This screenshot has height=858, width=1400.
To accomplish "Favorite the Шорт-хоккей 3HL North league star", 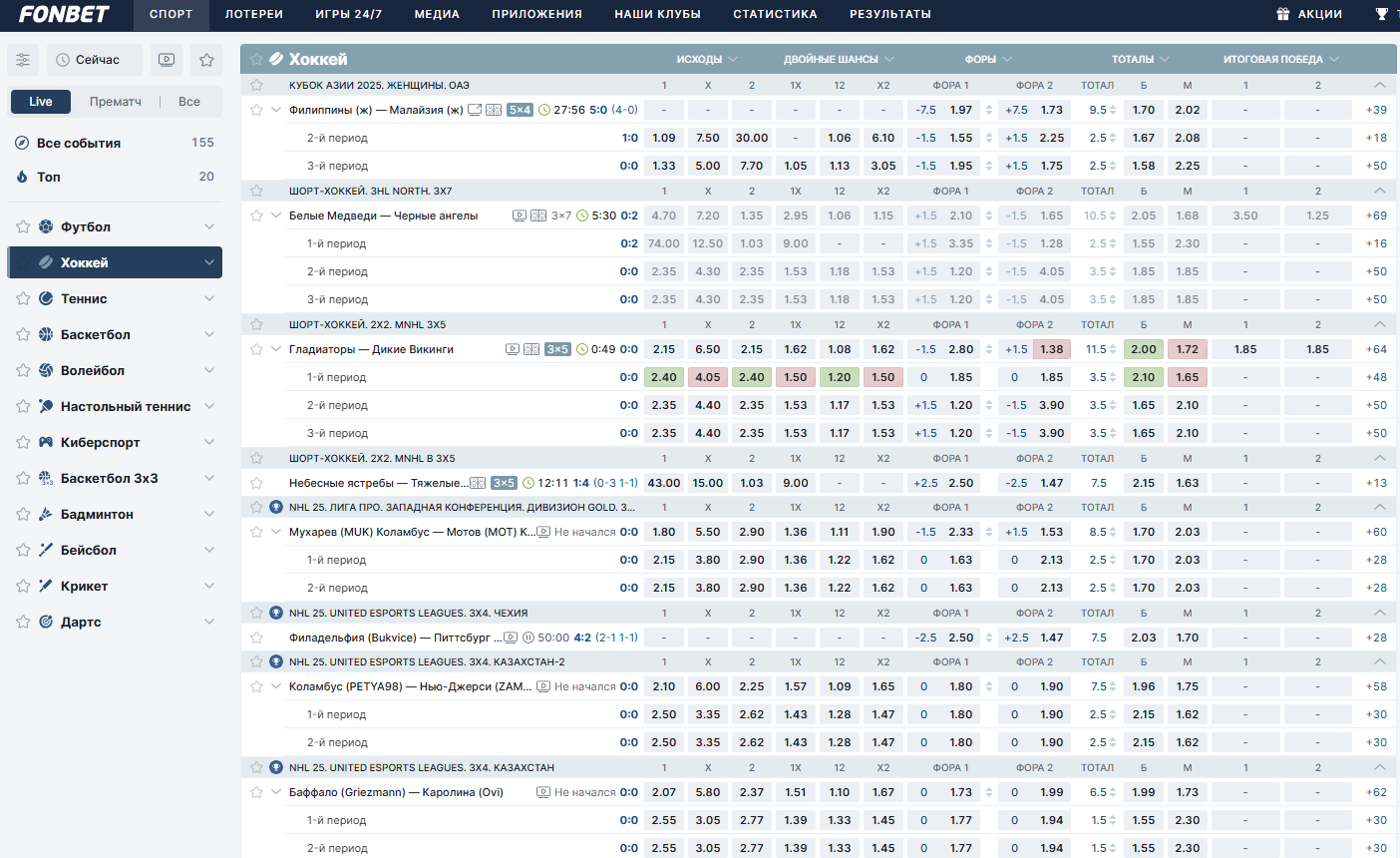I will [x=256, y=191].
